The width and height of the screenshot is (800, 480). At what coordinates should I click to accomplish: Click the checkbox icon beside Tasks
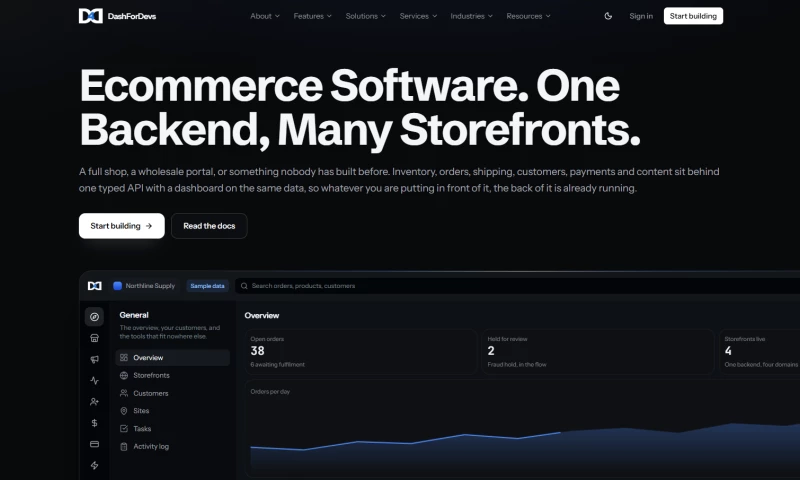[123, 428]
